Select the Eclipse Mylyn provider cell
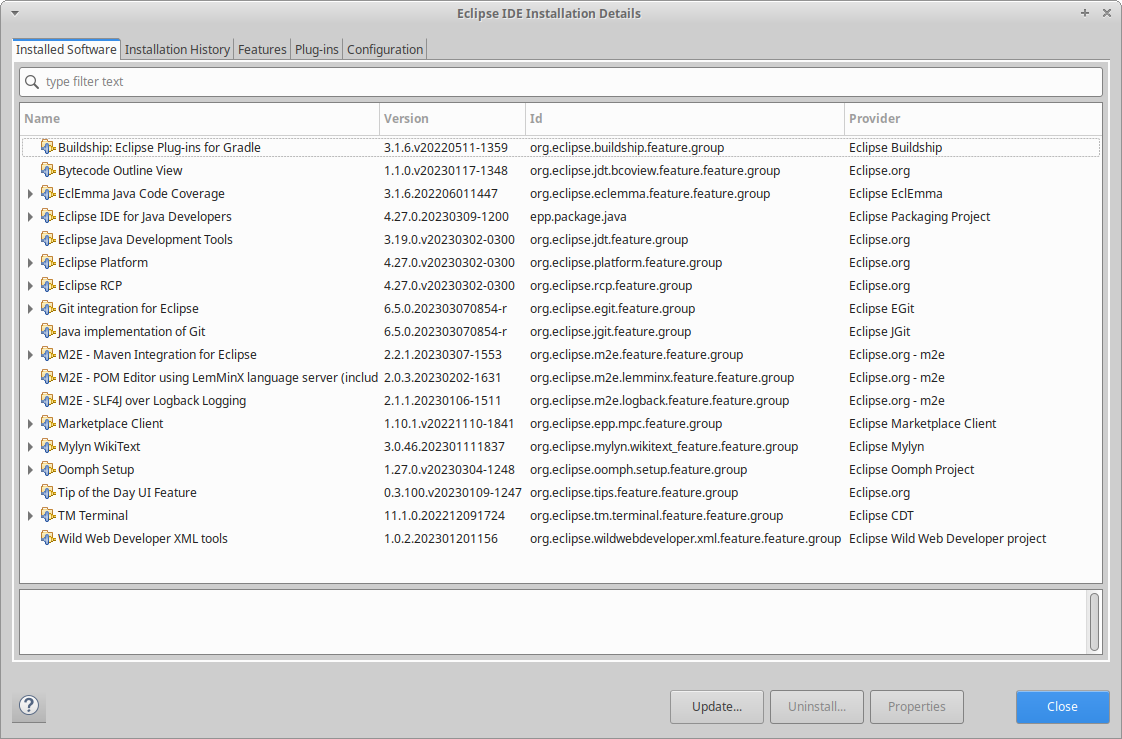Image resolution: width=1122 pixels, height=739 pixels. [886, 446]
